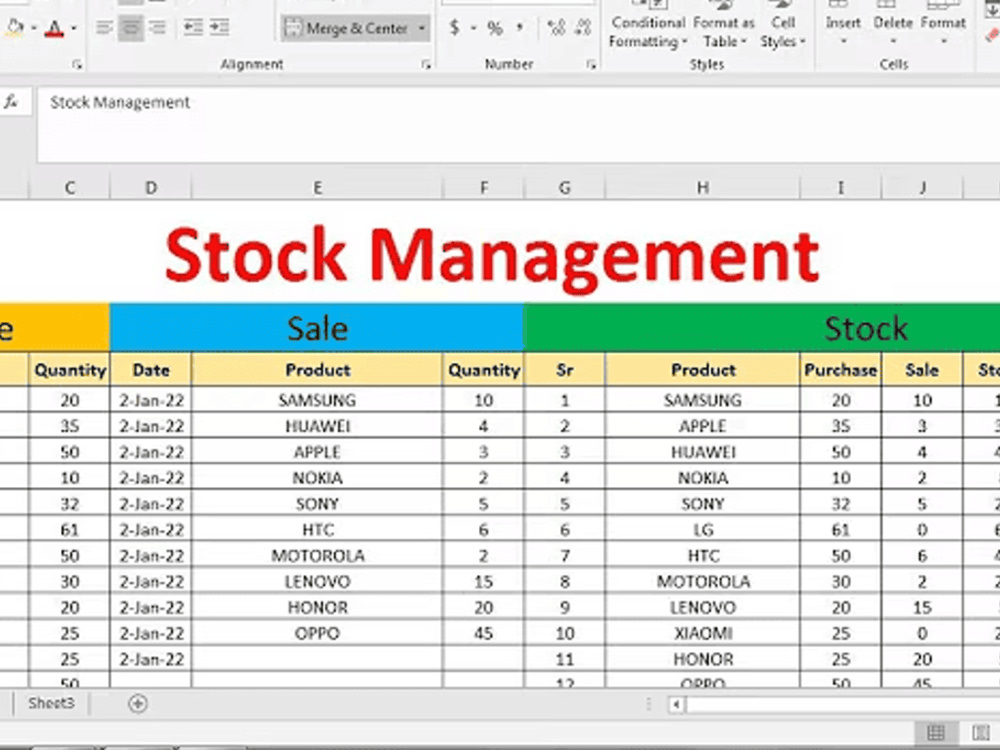Click the Sale section Date header cell
This screenshot has height=750, width=1000.
tap(151, 370)
